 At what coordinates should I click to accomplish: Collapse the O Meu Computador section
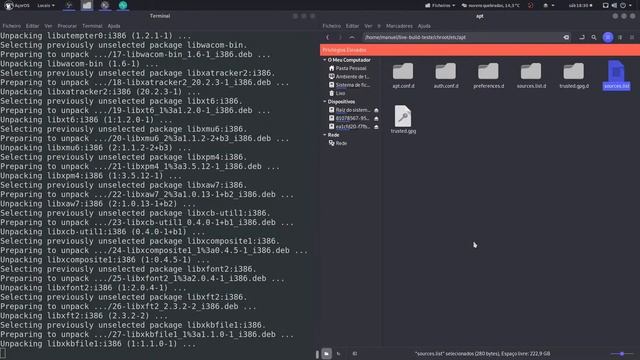pyautogui.click(x=325, y=60)
